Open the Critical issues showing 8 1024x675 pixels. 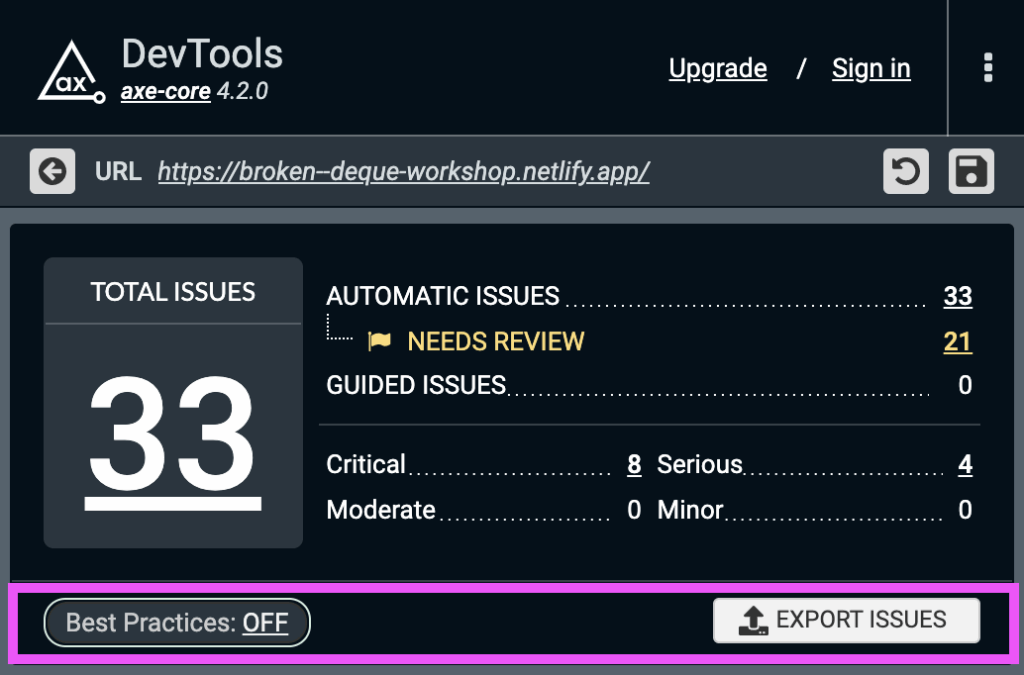635,464
